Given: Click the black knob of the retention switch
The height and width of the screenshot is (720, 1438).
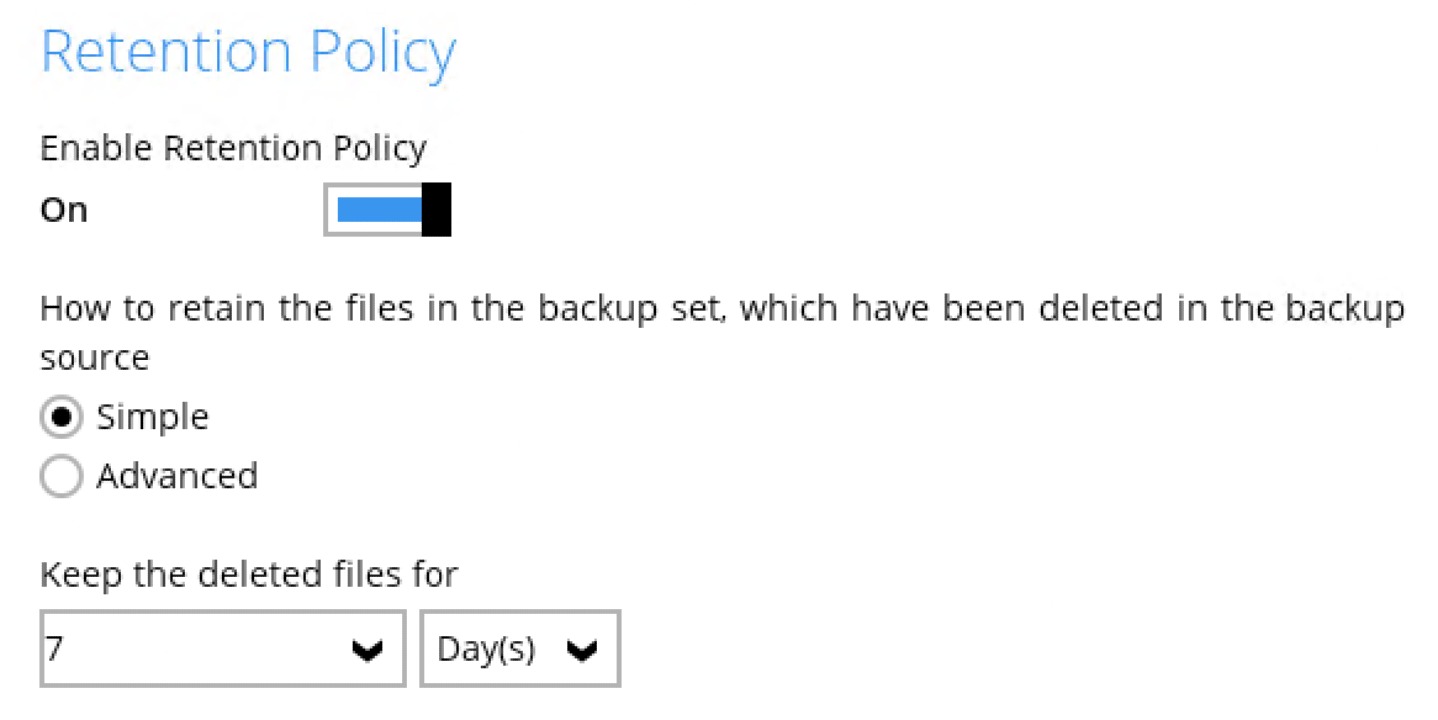Looking at the screenshot, I should pyautogui.click(x=436, y=210).
